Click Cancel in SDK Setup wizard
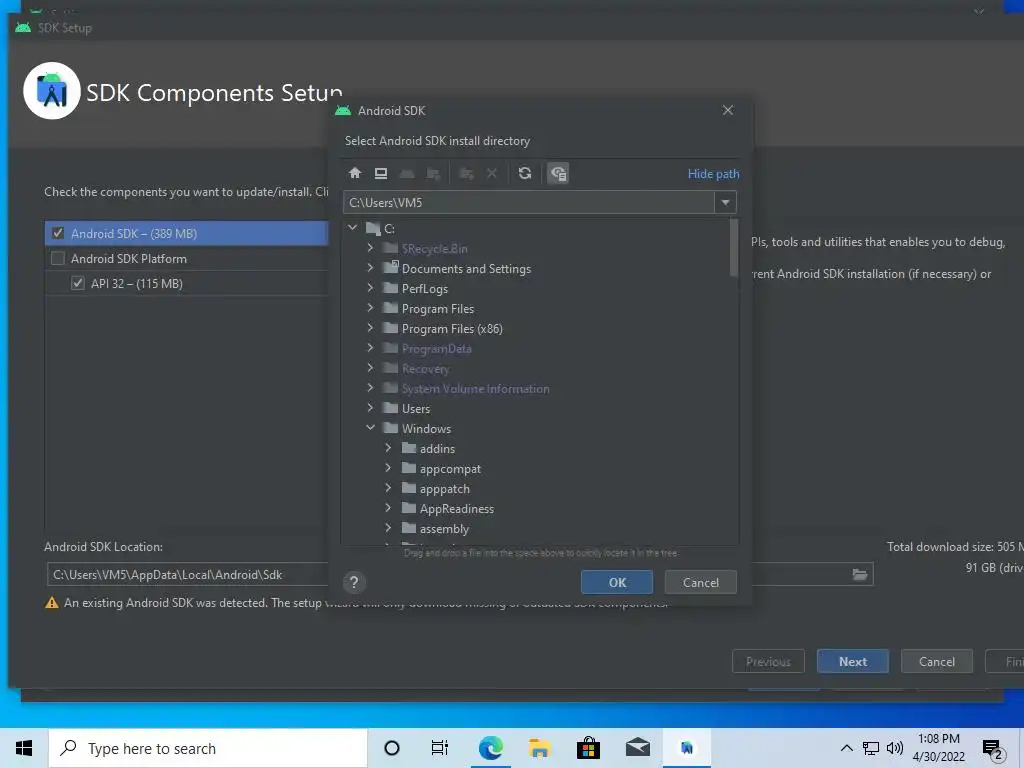 coord(936,662)
